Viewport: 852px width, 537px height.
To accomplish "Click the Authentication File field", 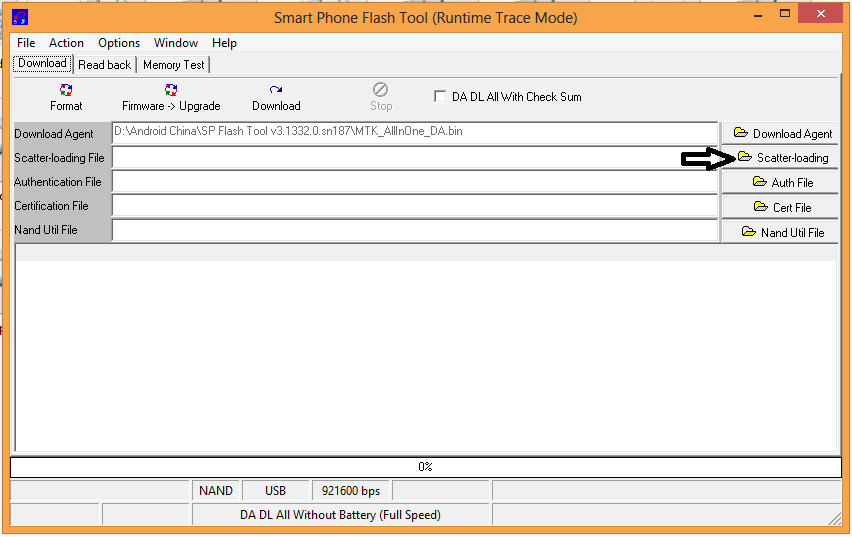I will pos(415,182).
